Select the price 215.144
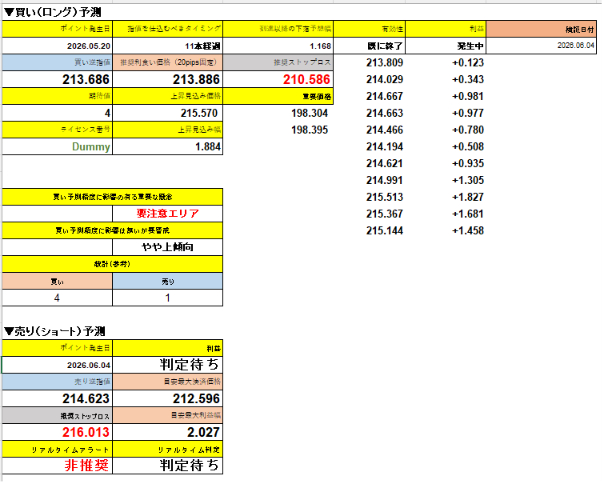Screen dimensions: 602x482 point(384,230)
